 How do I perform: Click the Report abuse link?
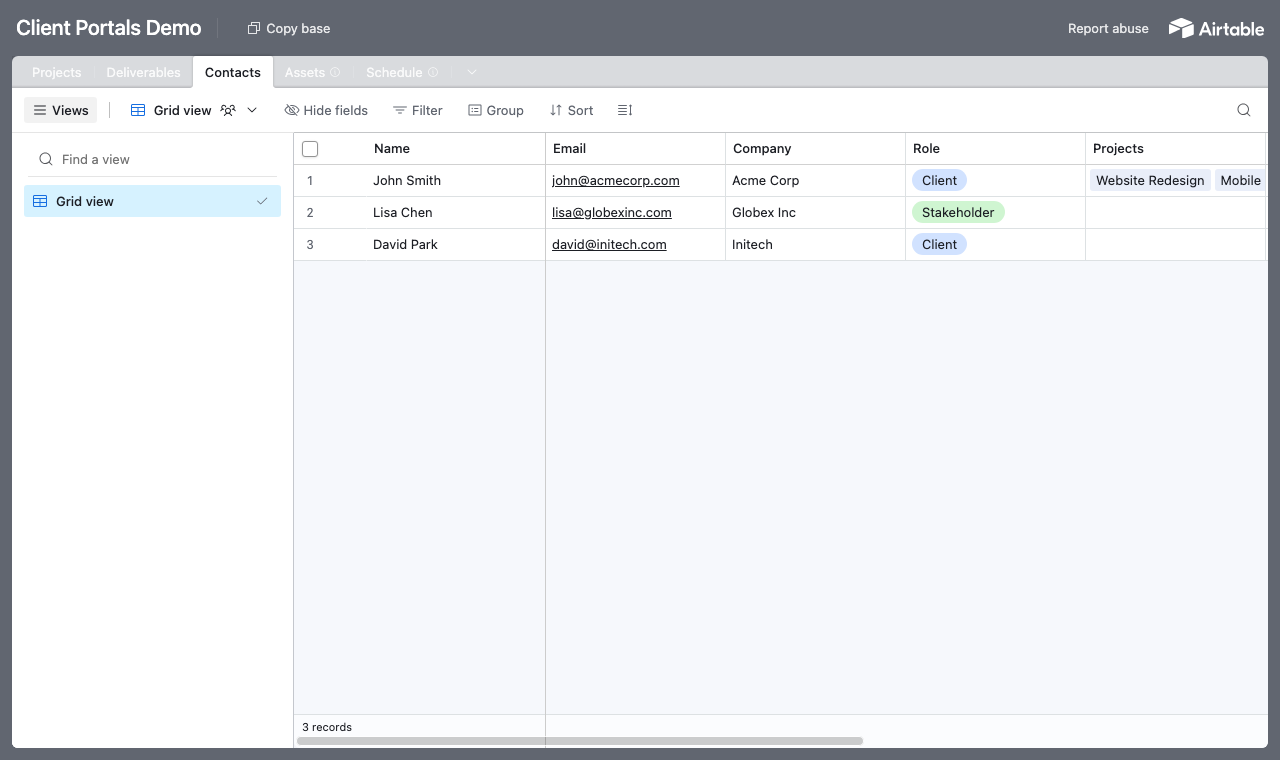pos(1108,28)
